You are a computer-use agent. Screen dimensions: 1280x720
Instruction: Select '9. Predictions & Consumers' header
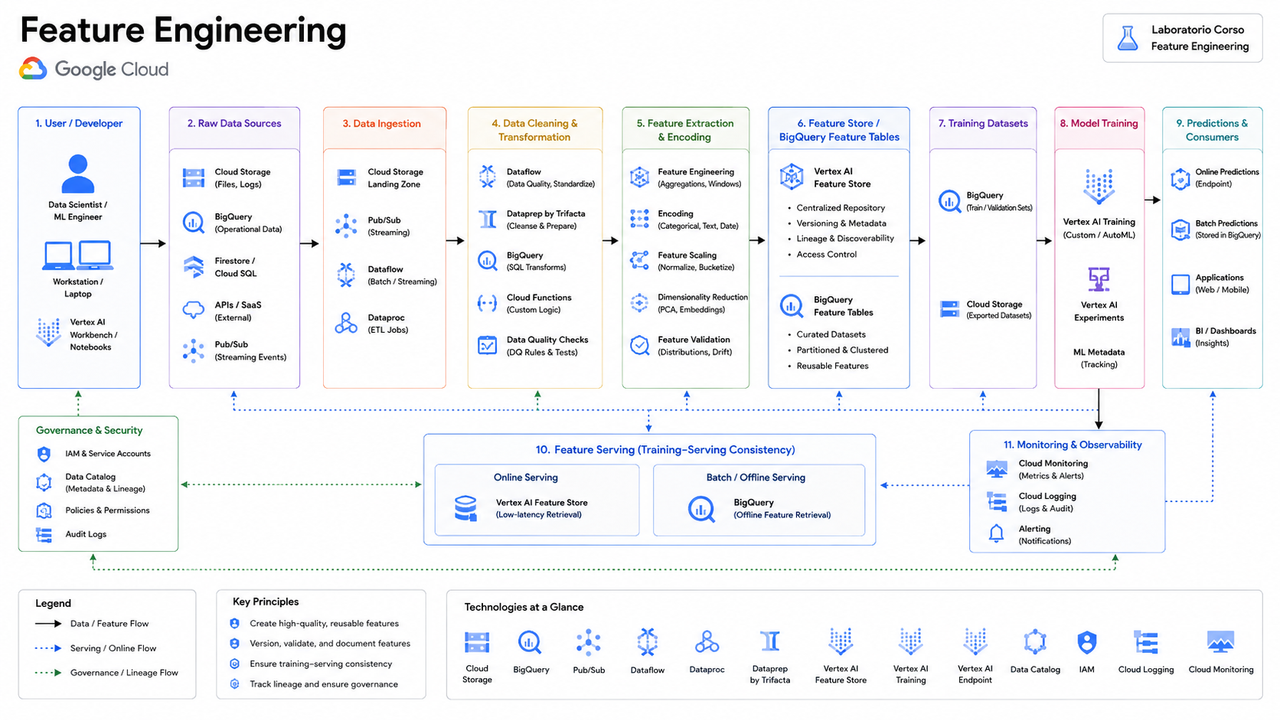point(1212,130)
